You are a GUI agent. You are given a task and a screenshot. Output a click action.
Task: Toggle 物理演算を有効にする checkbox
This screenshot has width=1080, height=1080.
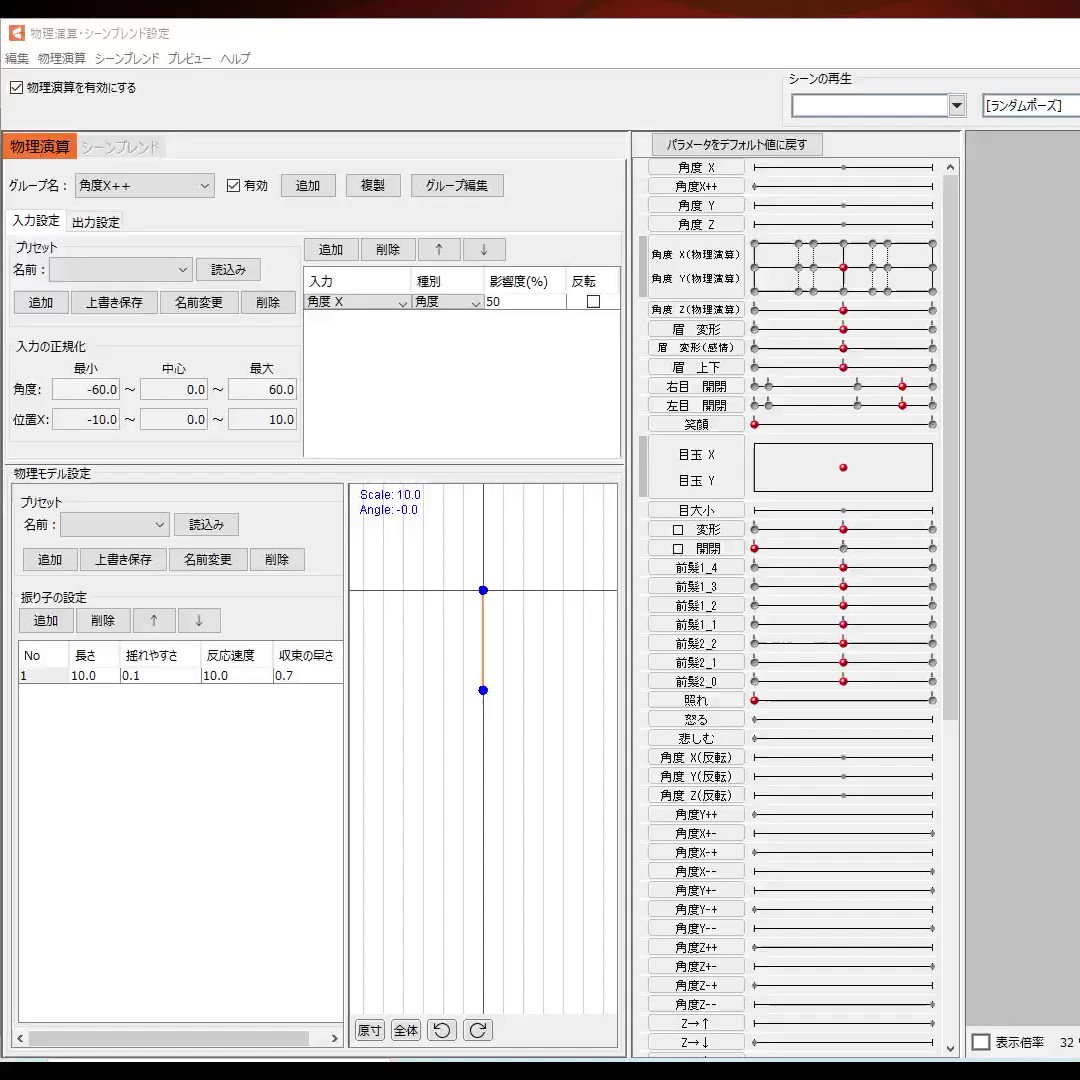[17, 87]
